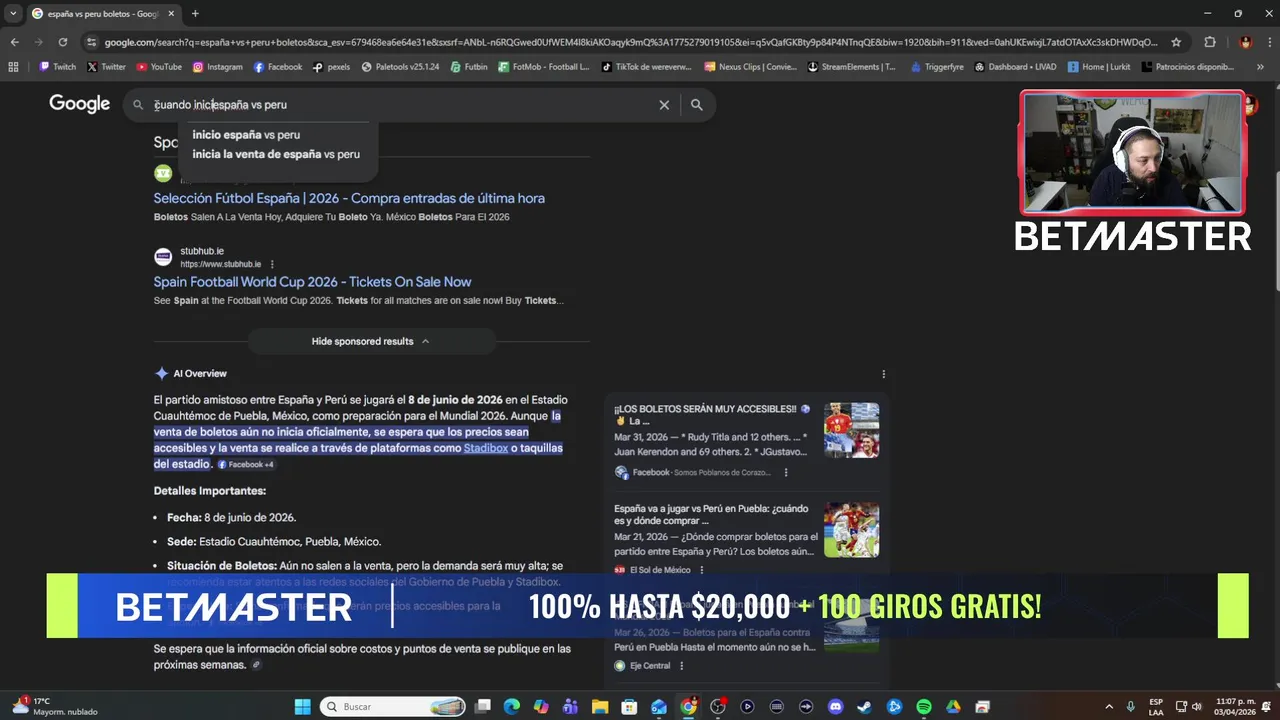Screen dimensions: 1280x720
Task: Open the Paletools v25.1.24 bookmark
Action: point(400,67)
